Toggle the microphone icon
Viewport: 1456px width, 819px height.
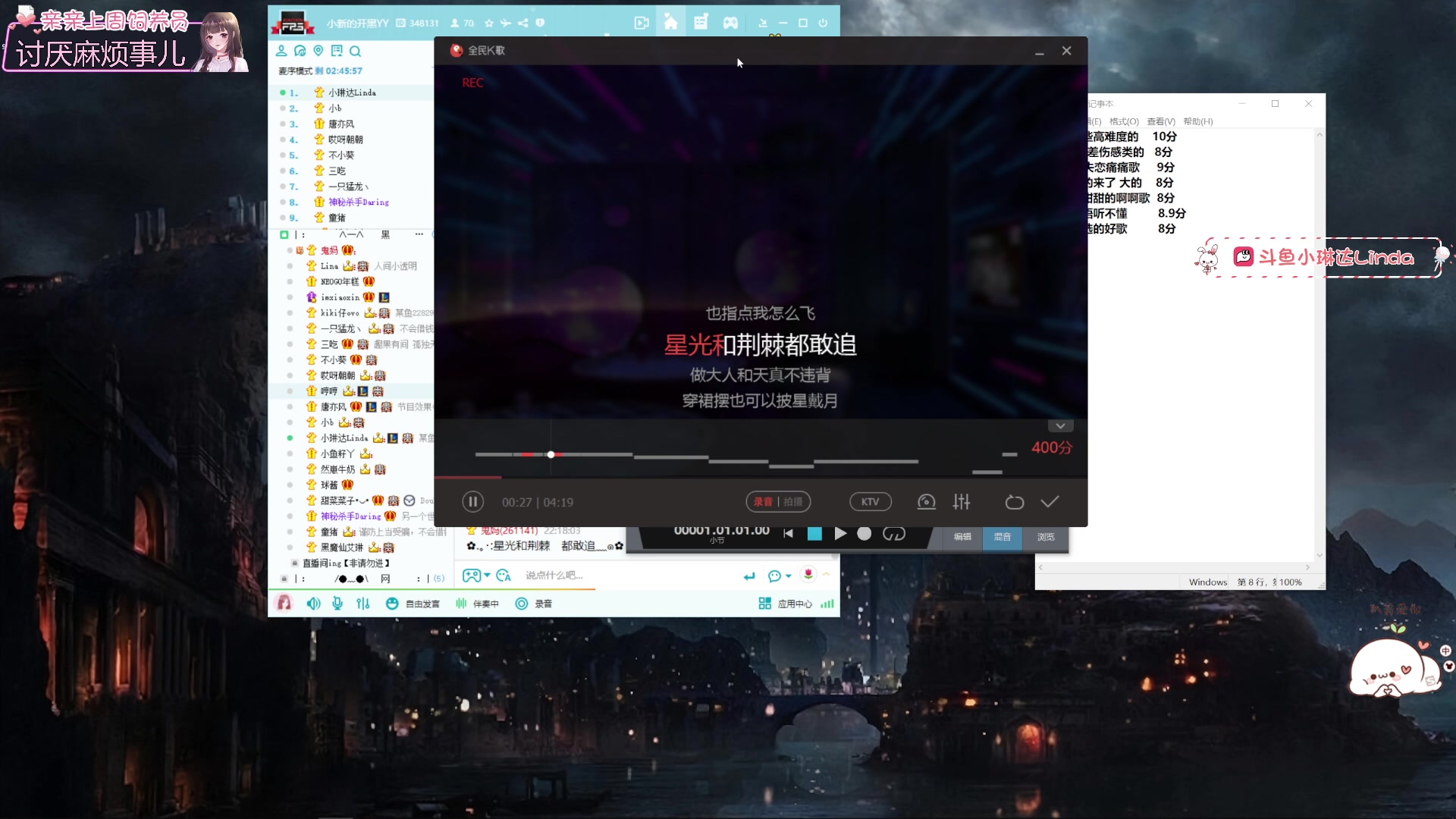tap(337, 604)
